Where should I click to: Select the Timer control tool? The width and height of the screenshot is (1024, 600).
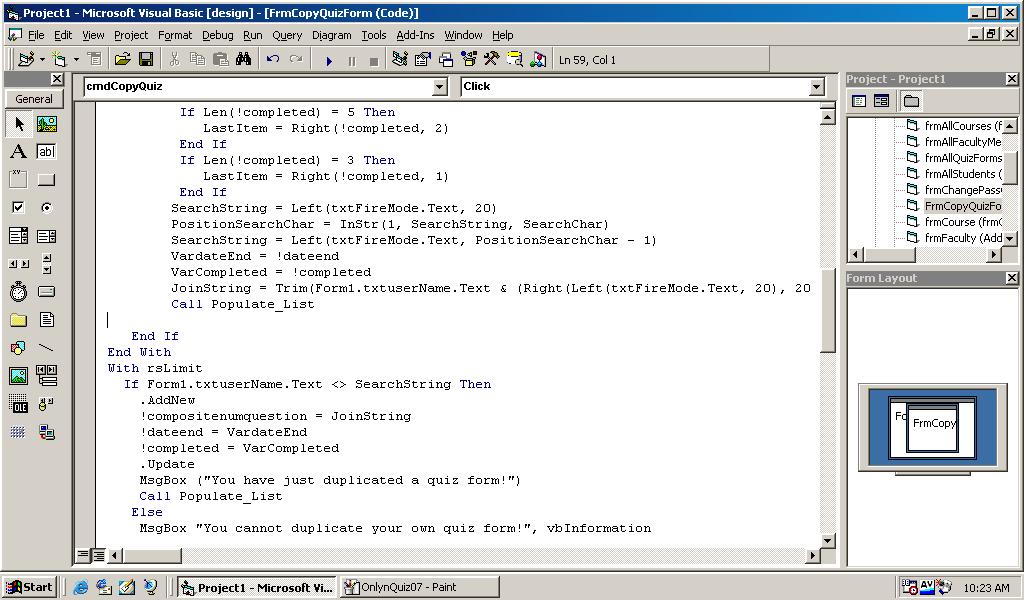[x=19, y=292]
